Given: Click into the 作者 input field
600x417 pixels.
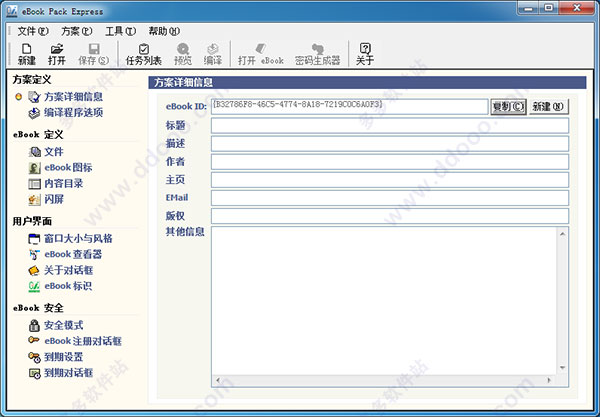Looking at the screenshot, I should pos(390,162).
